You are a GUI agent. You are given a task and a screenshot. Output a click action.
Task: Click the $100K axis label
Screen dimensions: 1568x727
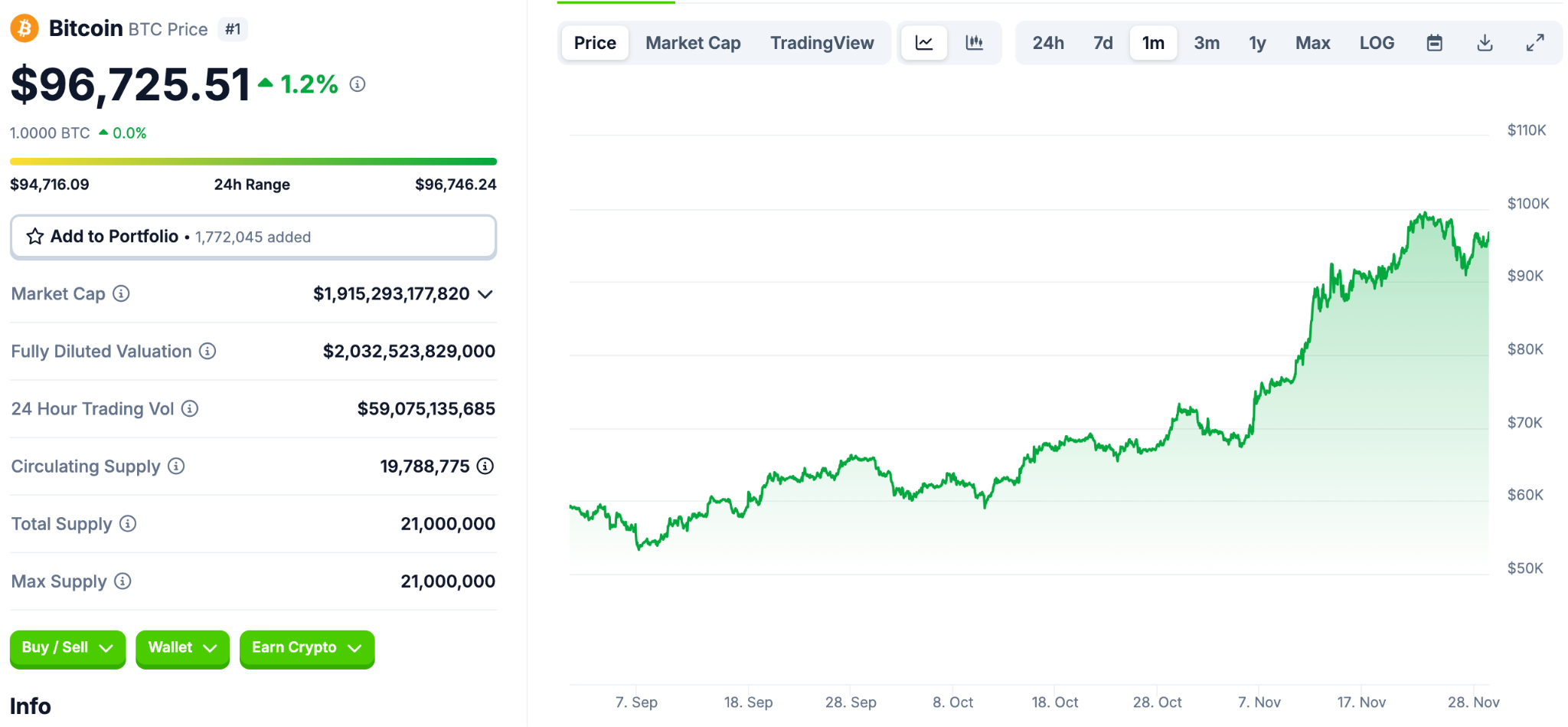1528,203
